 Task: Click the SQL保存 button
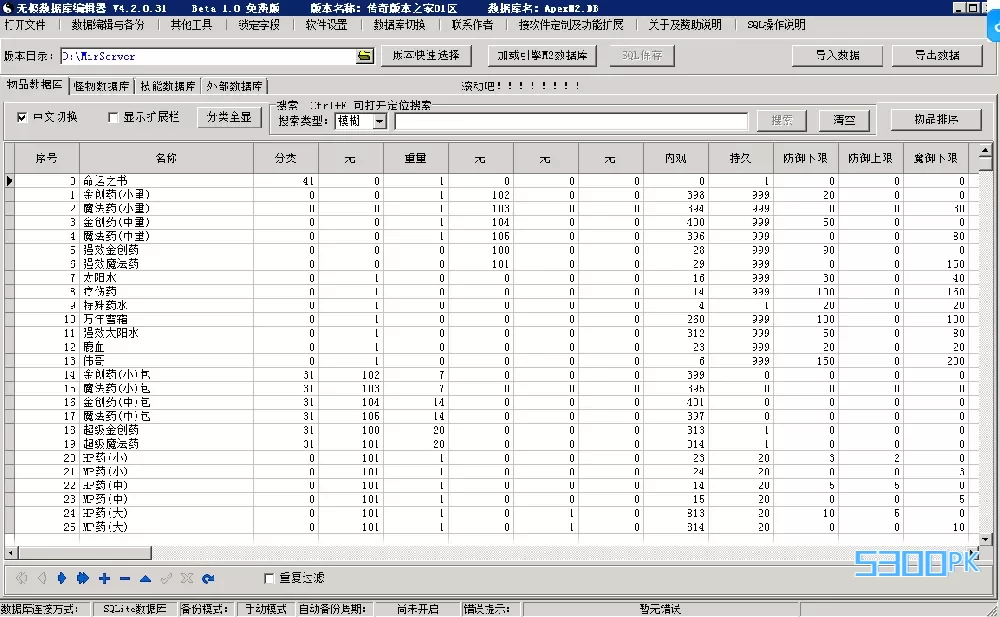point(642,56)
